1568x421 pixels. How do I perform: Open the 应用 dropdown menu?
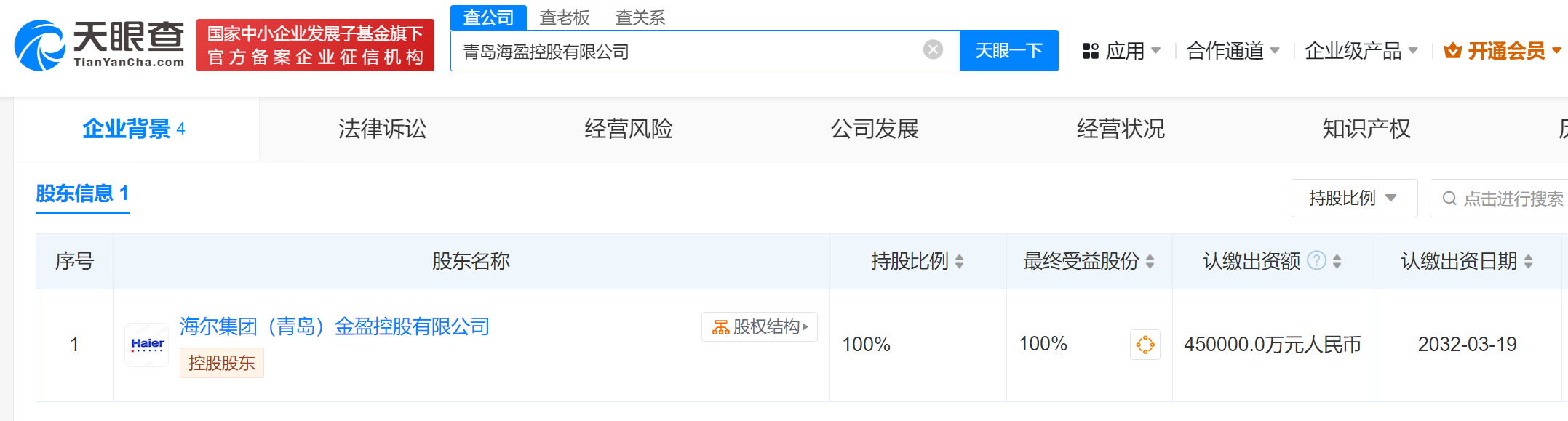pos(1121,51)
